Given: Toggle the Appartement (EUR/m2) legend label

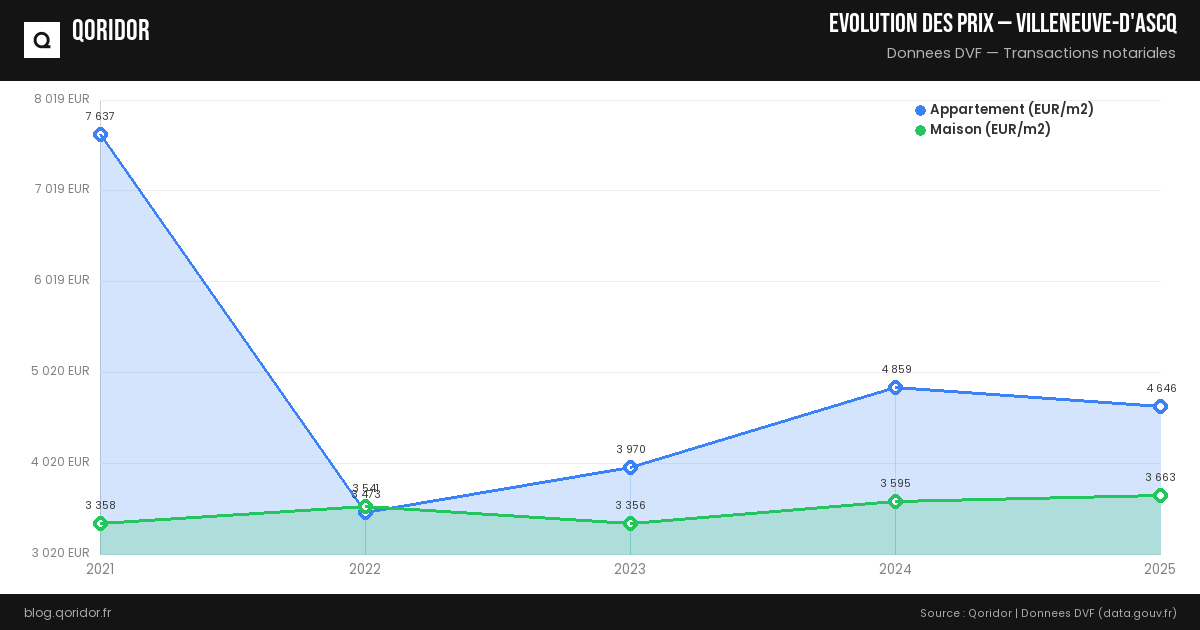Looking at the screenshot, I should [1011, 110].
